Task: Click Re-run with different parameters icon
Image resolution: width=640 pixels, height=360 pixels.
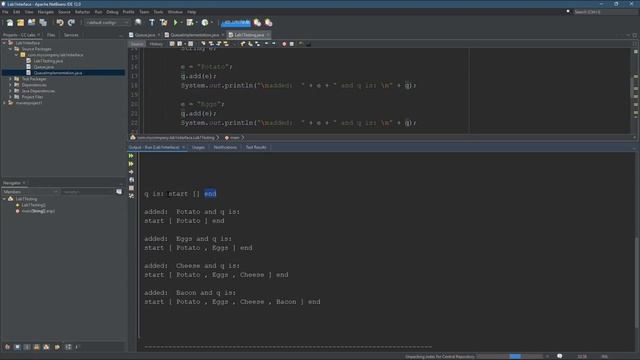Action: pos(131,164)
